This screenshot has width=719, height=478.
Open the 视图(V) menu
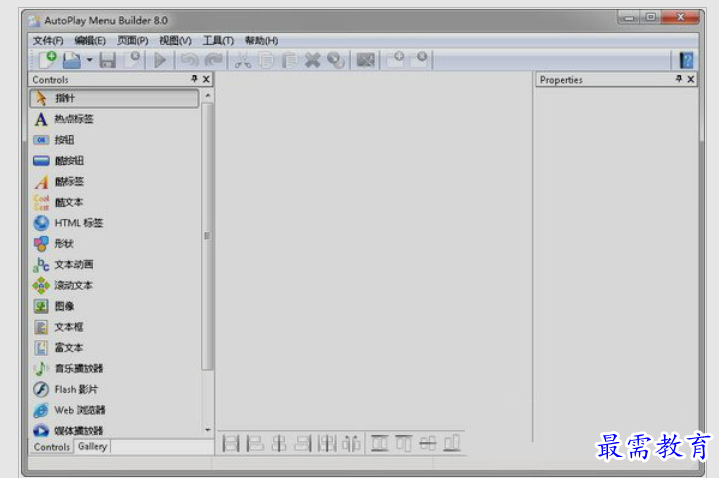tap(175, 41)
